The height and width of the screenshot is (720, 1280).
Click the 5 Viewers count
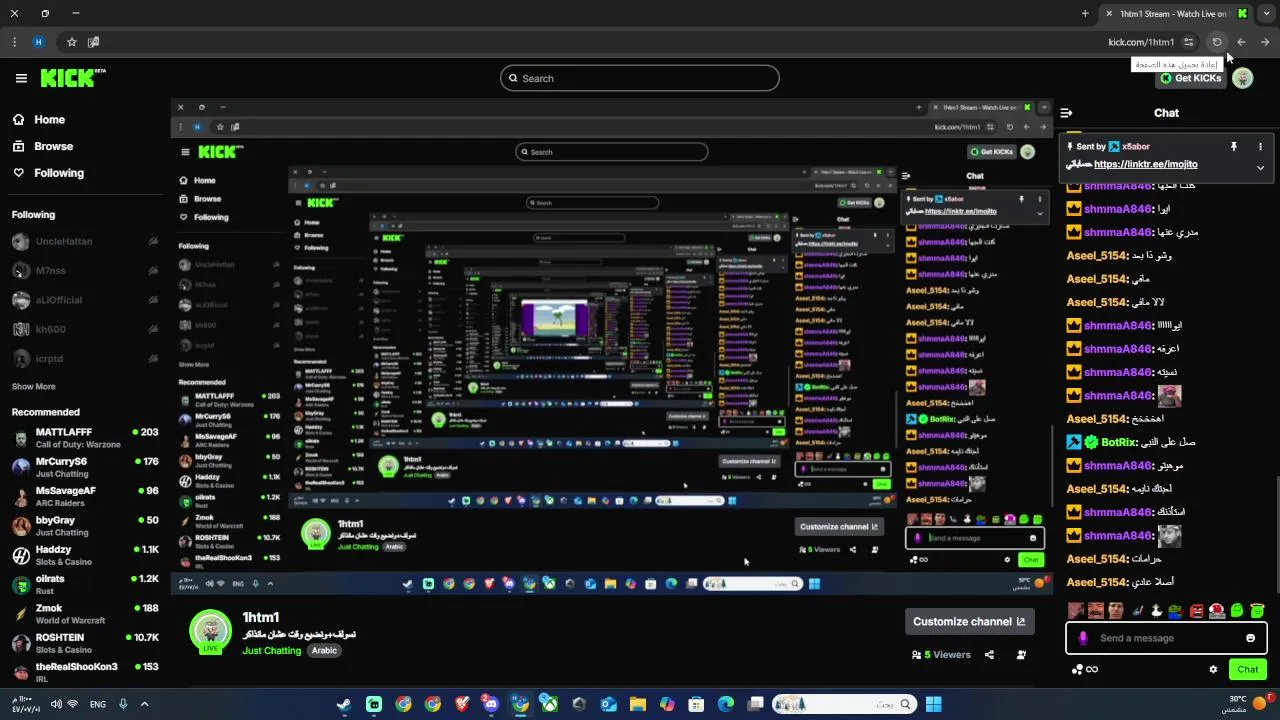(x=941, y=655)
